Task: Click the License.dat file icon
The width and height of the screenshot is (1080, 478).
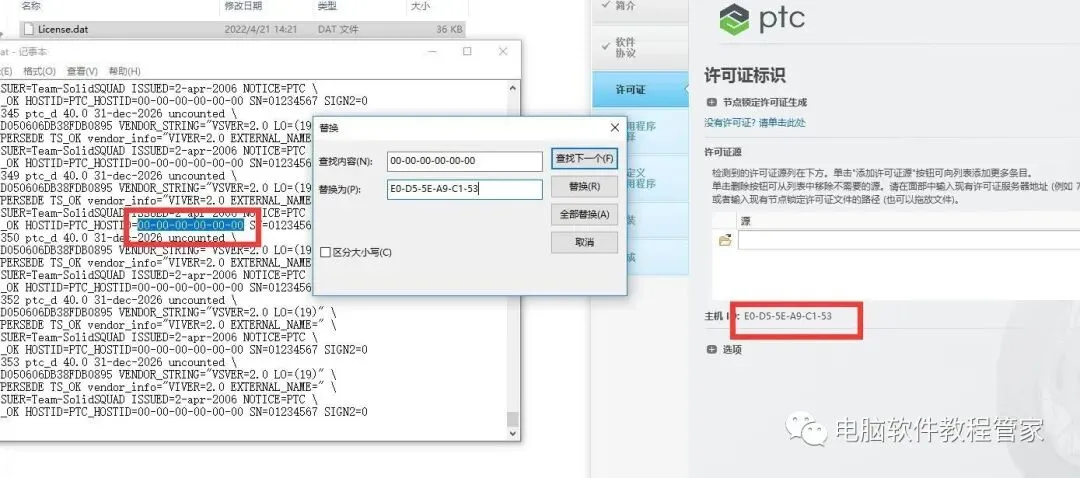Action: (x=28, y=29)
